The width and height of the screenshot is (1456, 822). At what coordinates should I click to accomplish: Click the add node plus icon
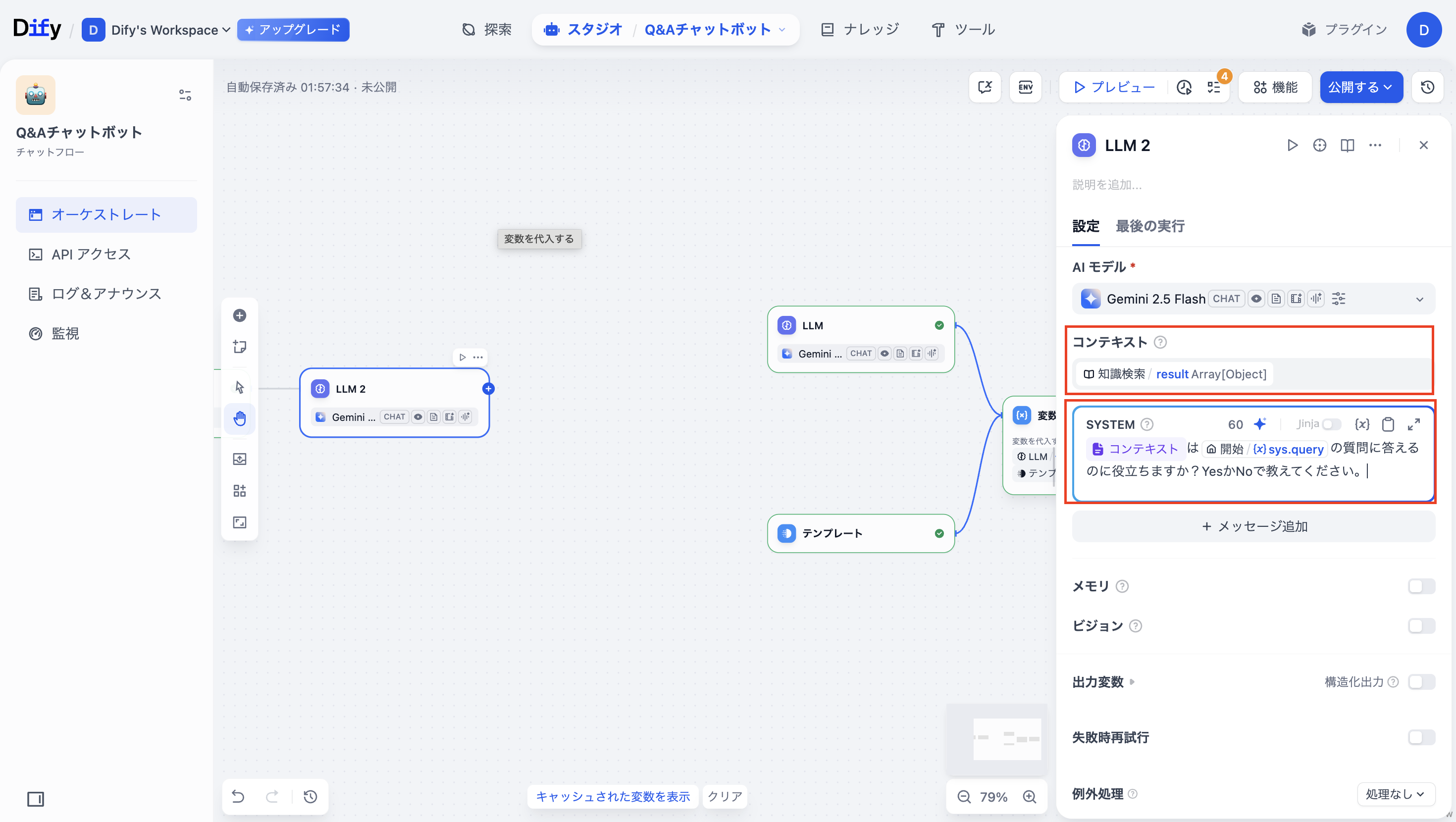(240, 315)
